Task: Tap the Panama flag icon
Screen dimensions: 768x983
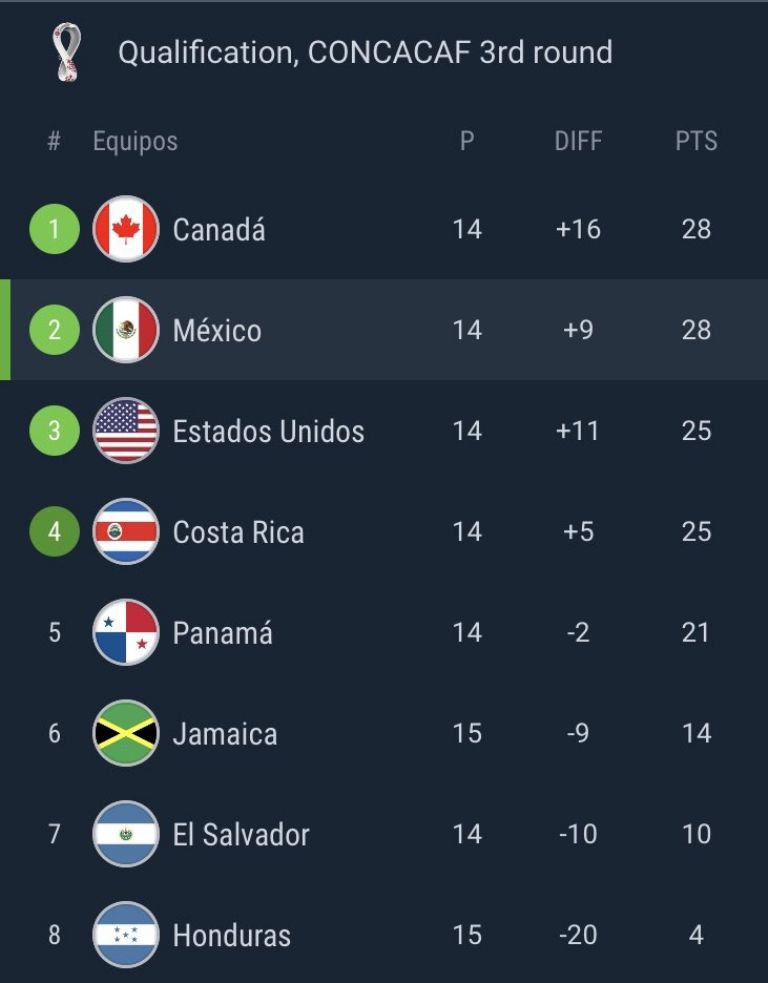Action: tap(126, 632)
